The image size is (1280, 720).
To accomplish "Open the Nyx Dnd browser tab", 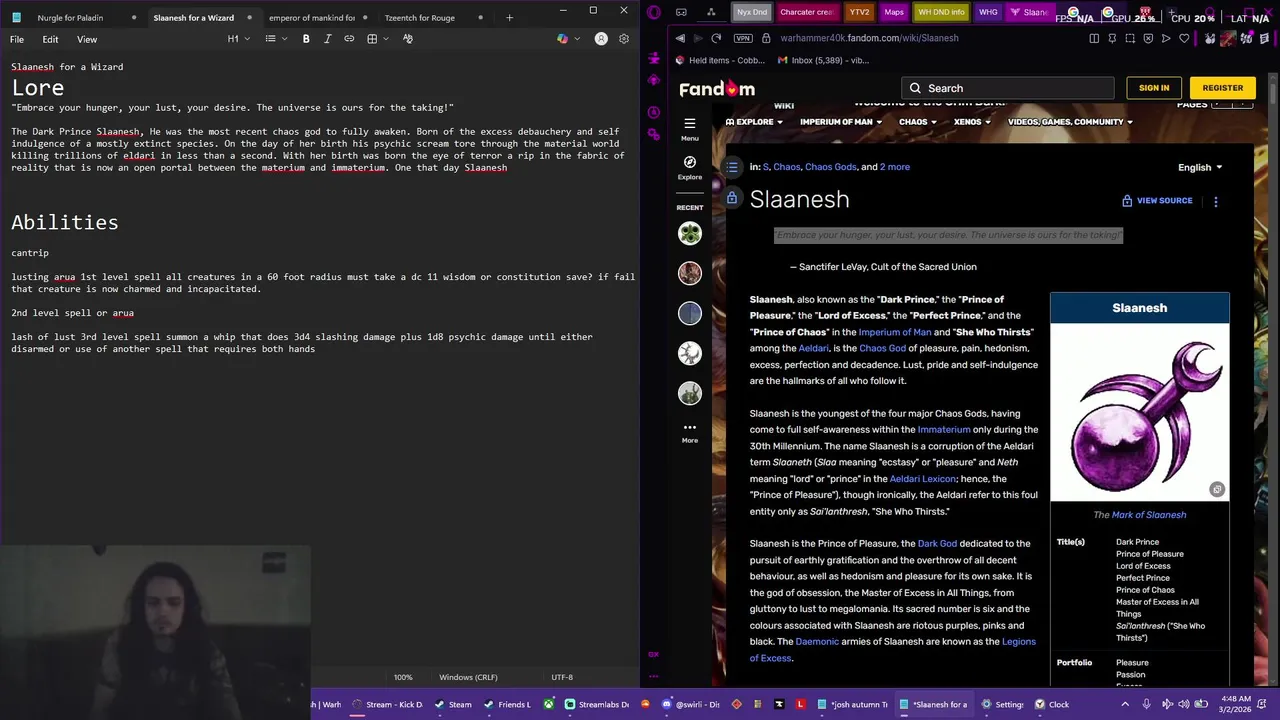I will [x=752, y=12].
